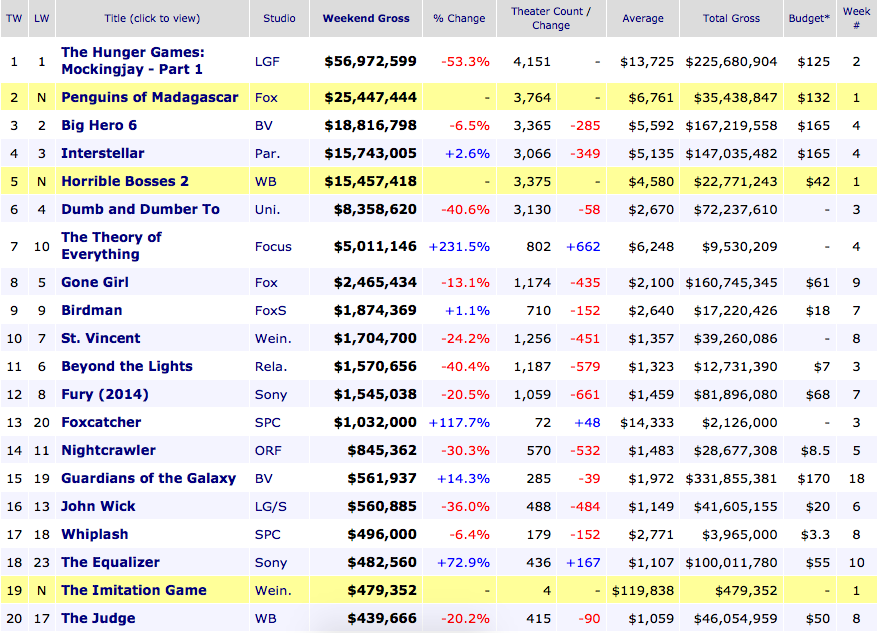Image resolution: width=878 pixels, height=633 pixels.
Task: Select the Horrible Bosses 2 title
Action: tap(125, 181)
